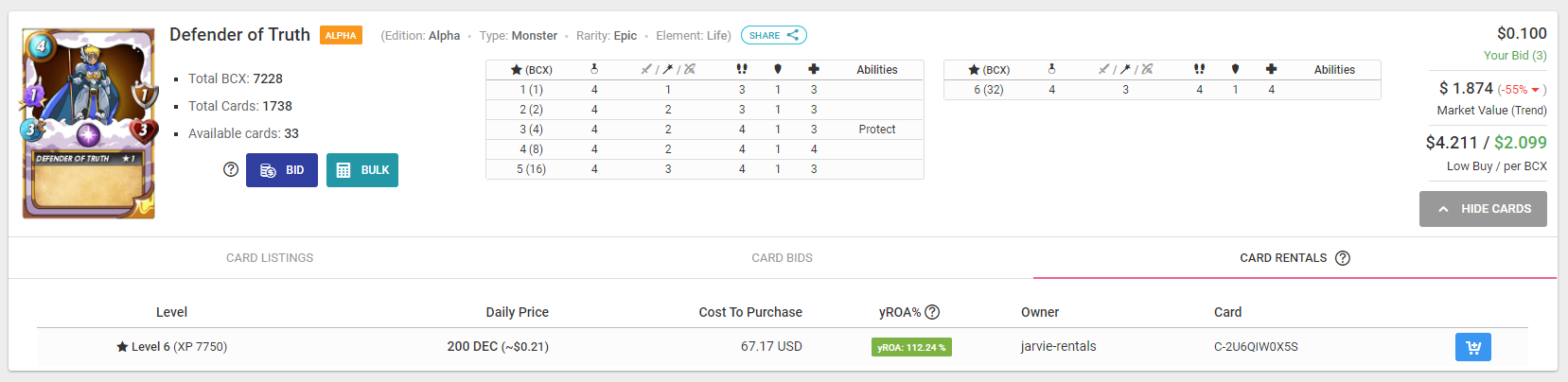
Task: Open the Card Rentals tab
Action: (1295, 258)
